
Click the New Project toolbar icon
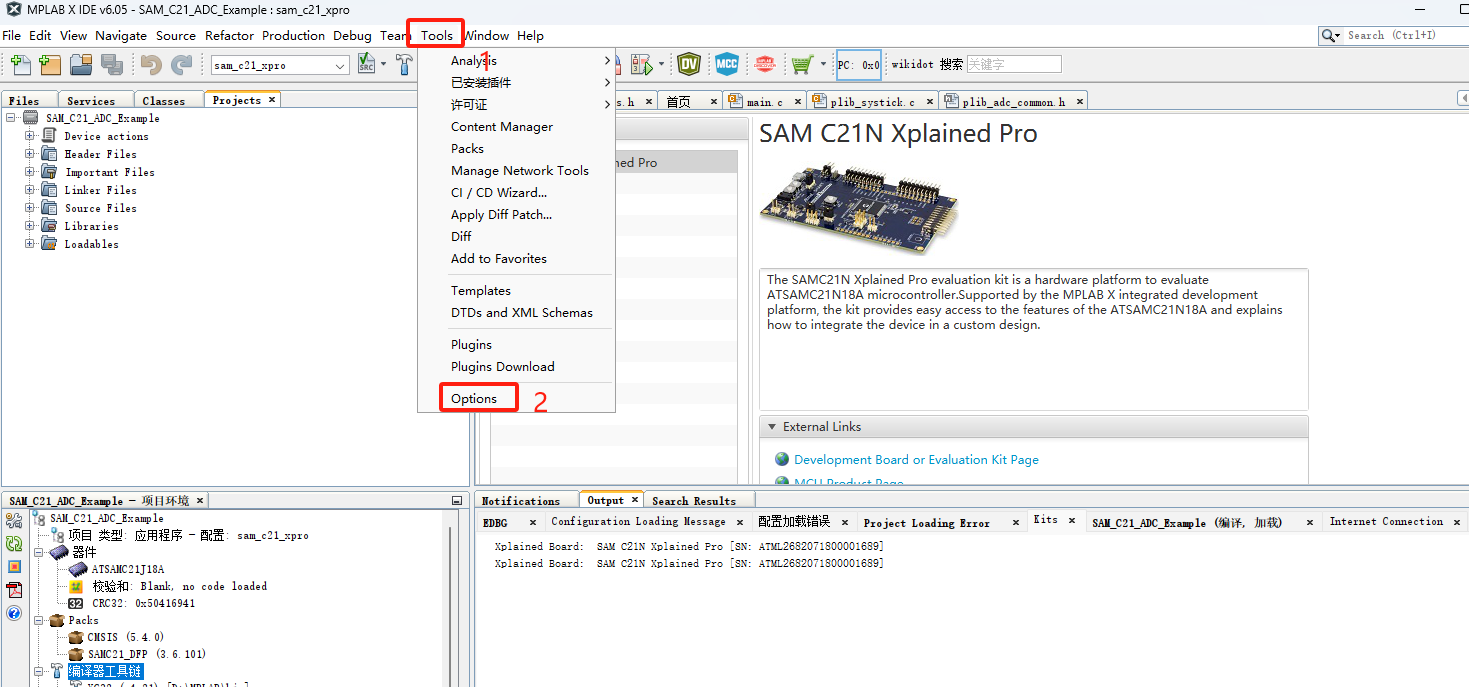50,65
